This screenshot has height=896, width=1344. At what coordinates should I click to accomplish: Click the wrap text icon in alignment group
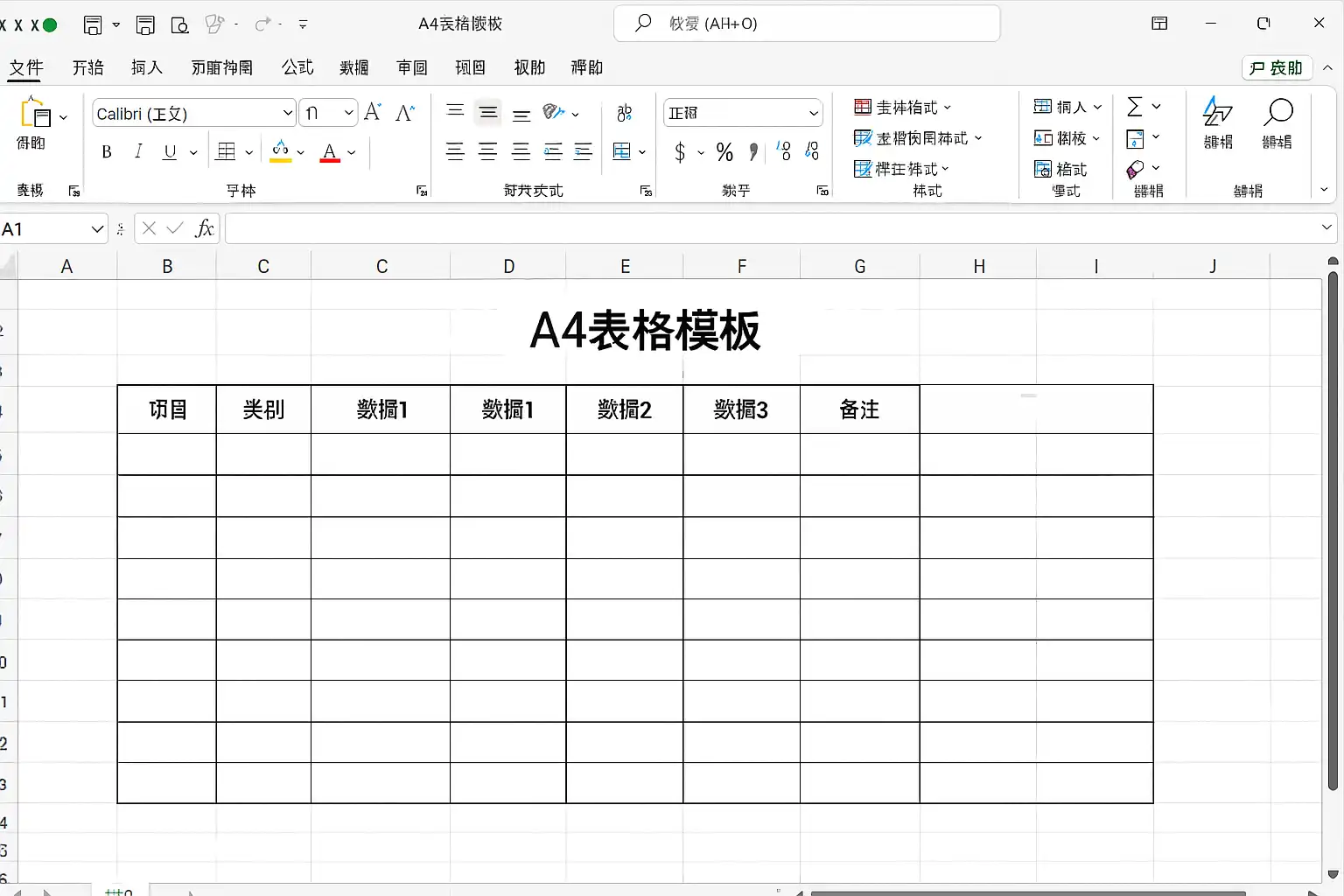[x=624, y=113]
